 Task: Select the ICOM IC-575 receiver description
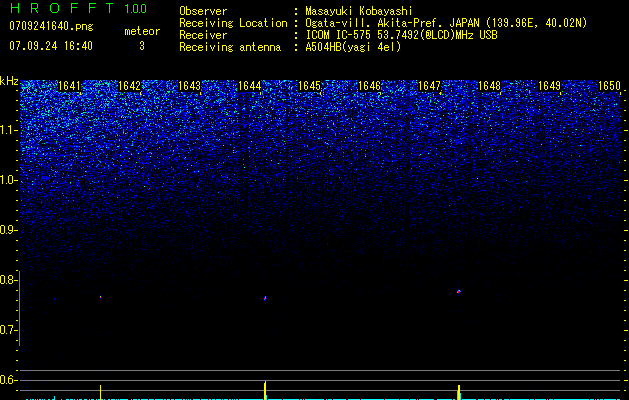[x=401, y=35]
